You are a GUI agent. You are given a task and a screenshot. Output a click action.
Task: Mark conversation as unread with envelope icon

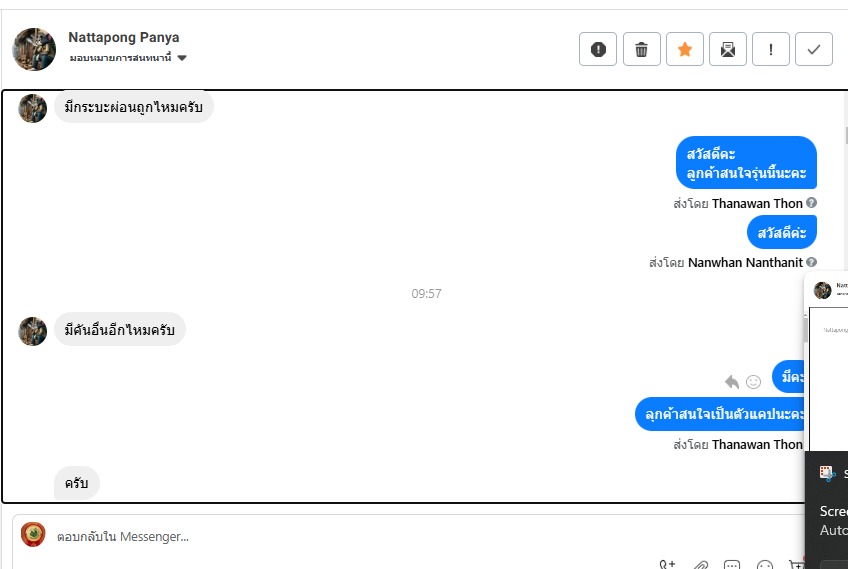coord(728,49)
